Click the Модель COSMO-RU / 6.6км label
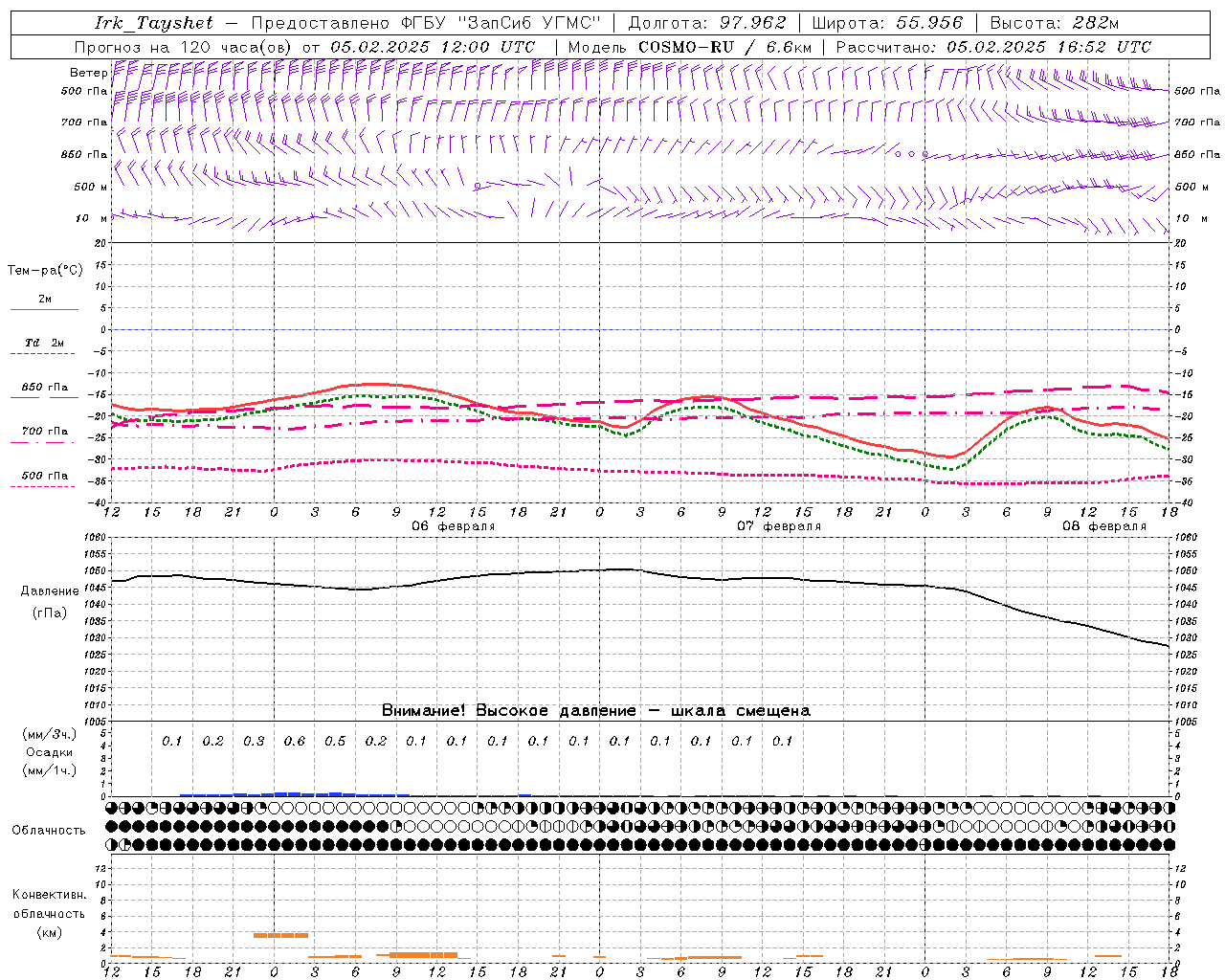1225x980 pixels. coord(690,47)
